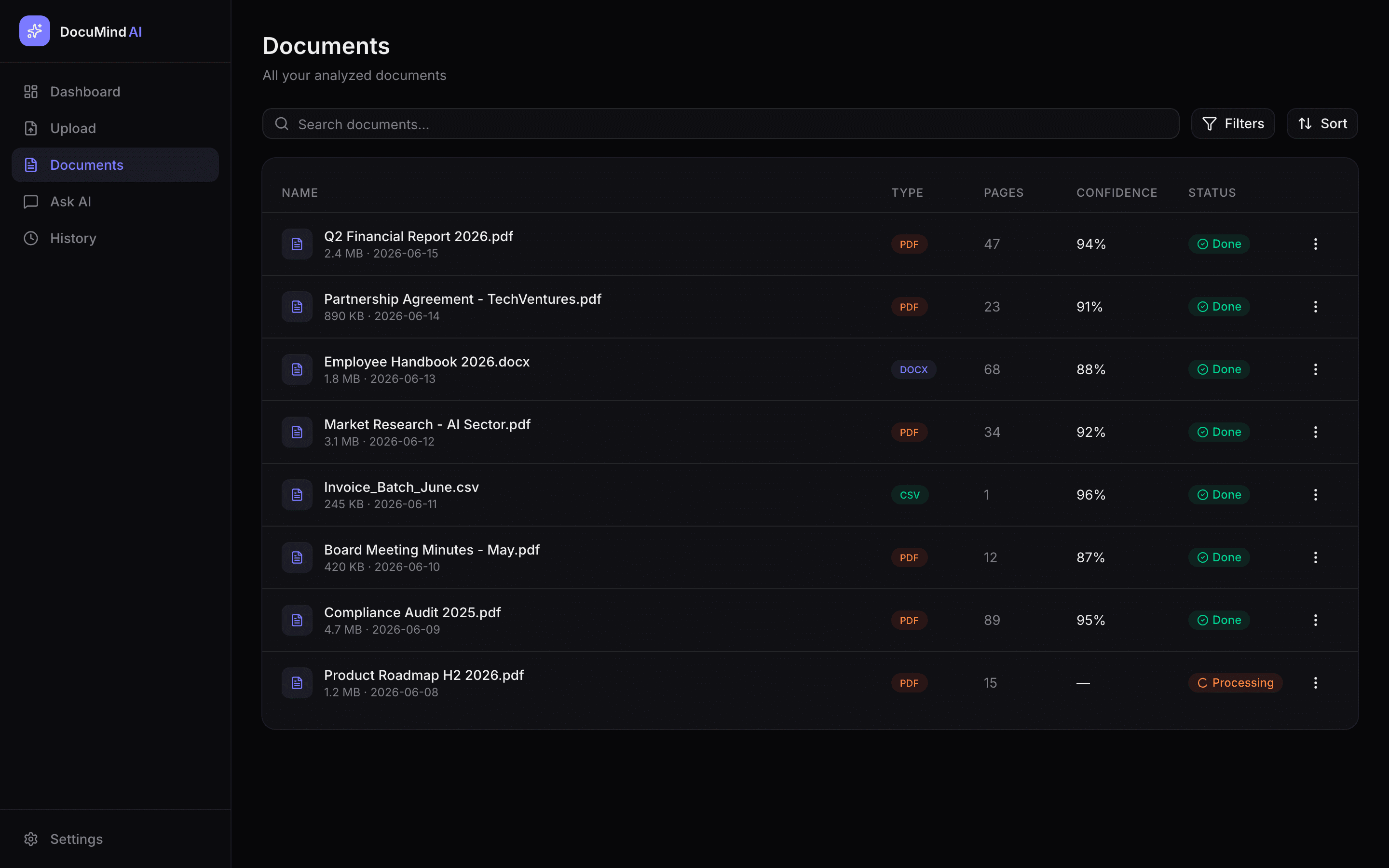Click the Processing status badge
Viewport: 1389px width, 868px height.
pos(1235,682)
